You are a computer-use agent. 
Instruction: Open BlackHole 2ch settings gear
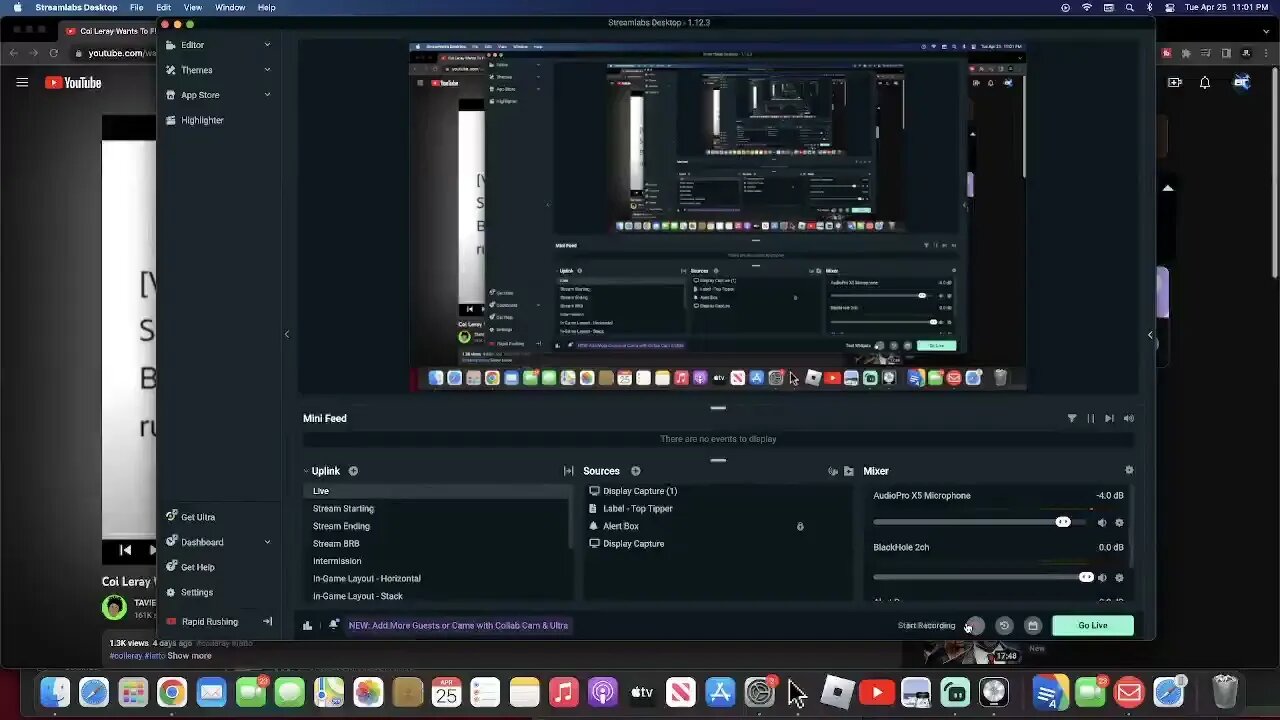tap(1119, 577)
